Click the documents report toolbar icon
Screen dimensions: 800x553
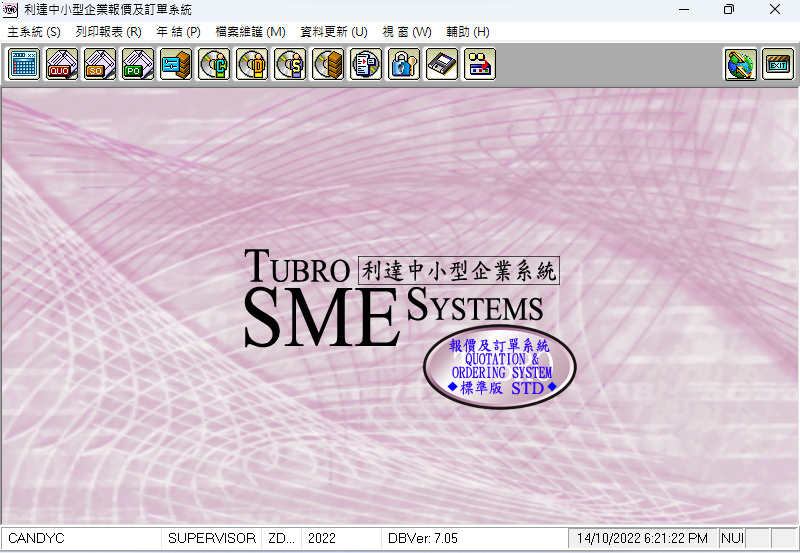click(366, 64)
